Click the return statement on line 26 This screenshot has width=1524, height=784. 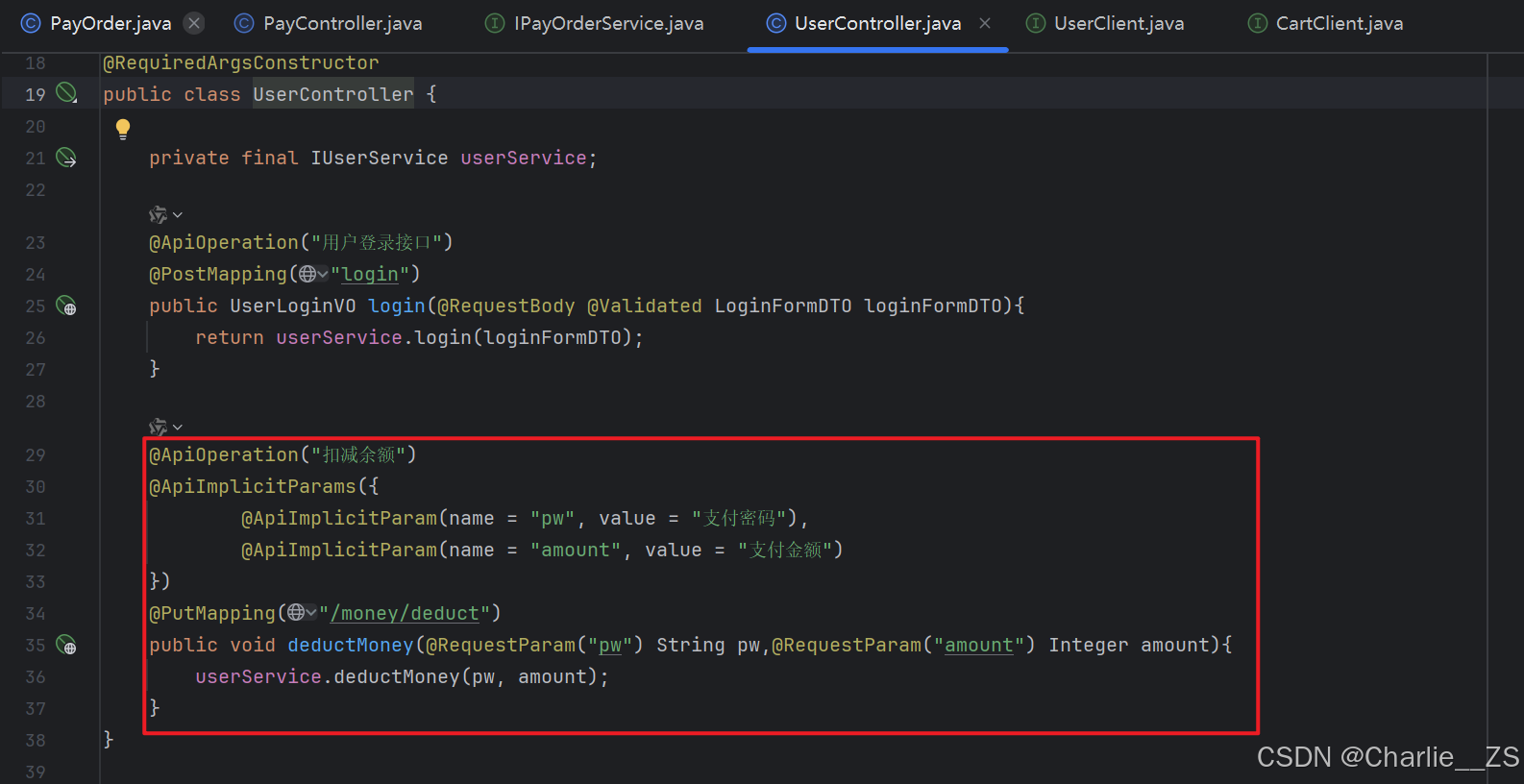(420, 337)
